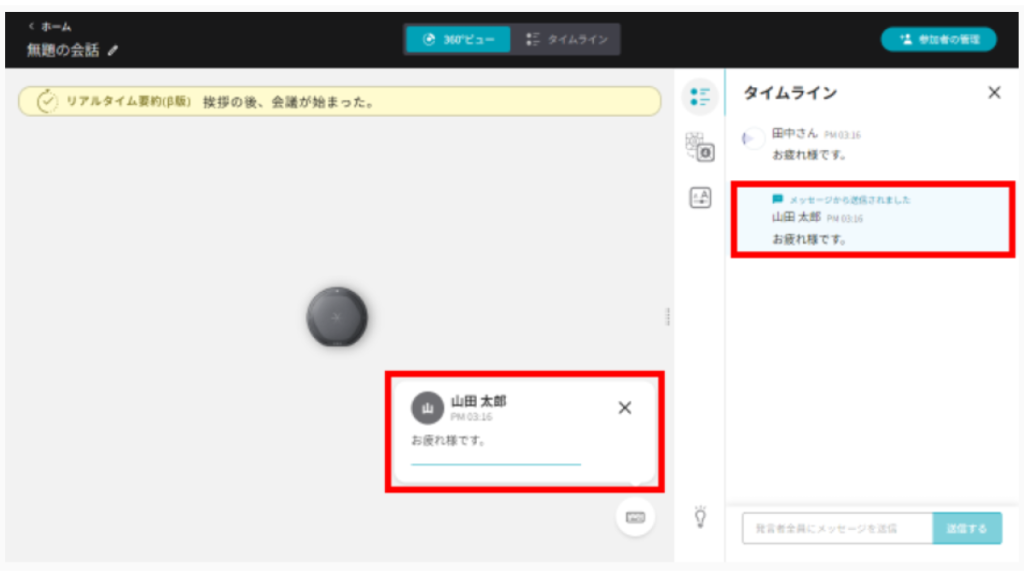The width and height of the screenshot is (1024, 576).
Task: Open the translation text icon in sidebar
Action: (x=700, y=198)
